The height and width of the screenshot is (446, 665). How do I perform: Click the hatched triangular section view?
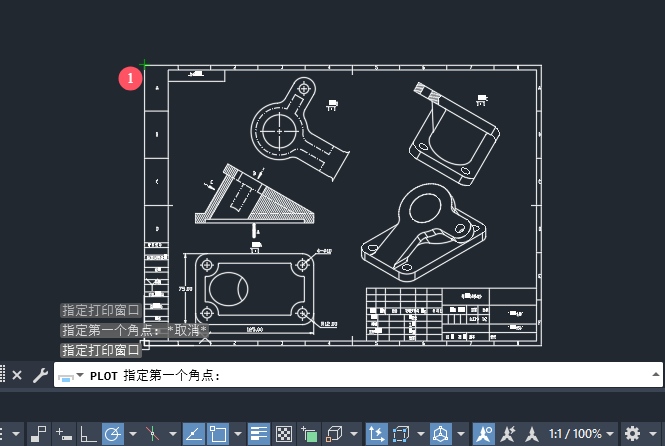[254, 195]
